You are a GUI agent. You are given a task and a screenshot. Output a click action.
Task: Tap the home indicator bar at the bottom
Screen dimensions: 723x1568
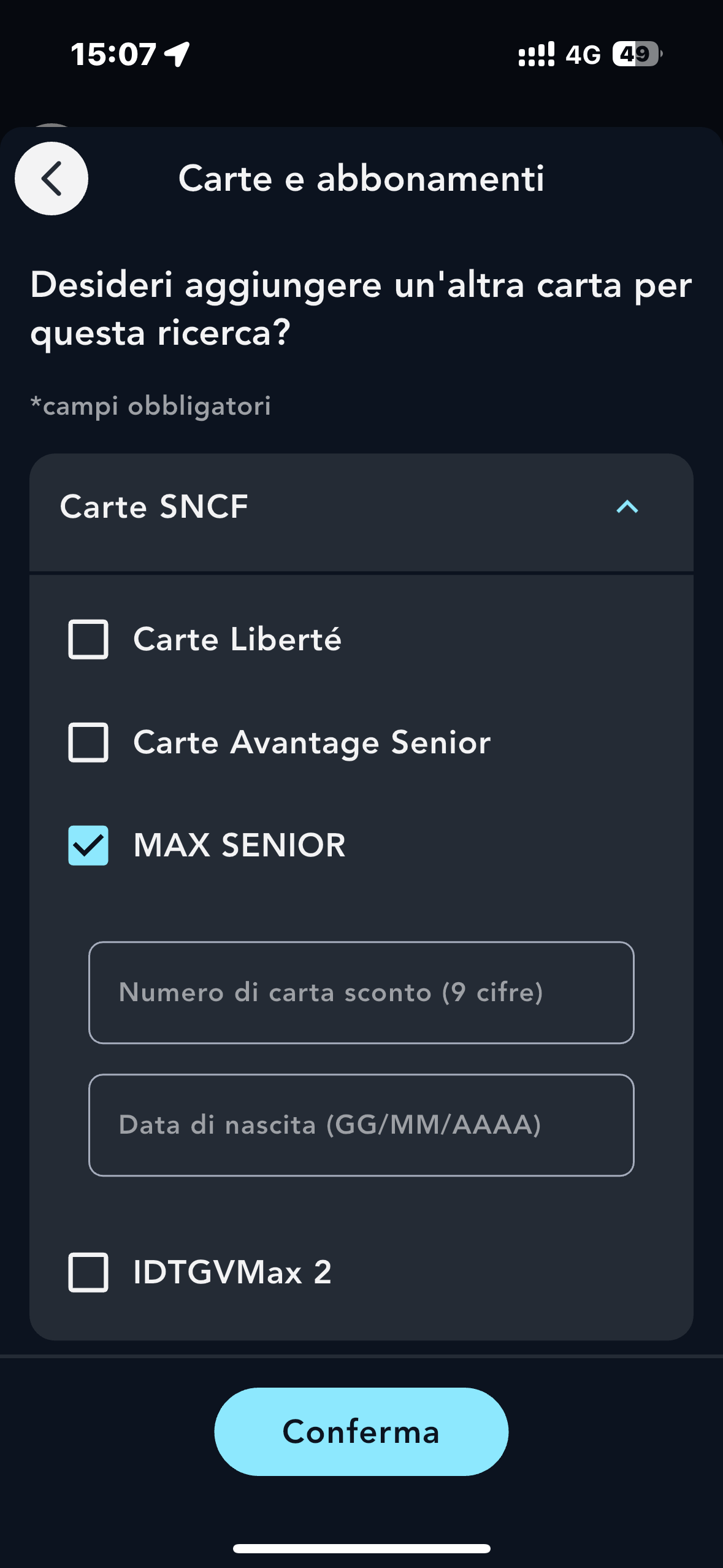tap(361, 1548)
